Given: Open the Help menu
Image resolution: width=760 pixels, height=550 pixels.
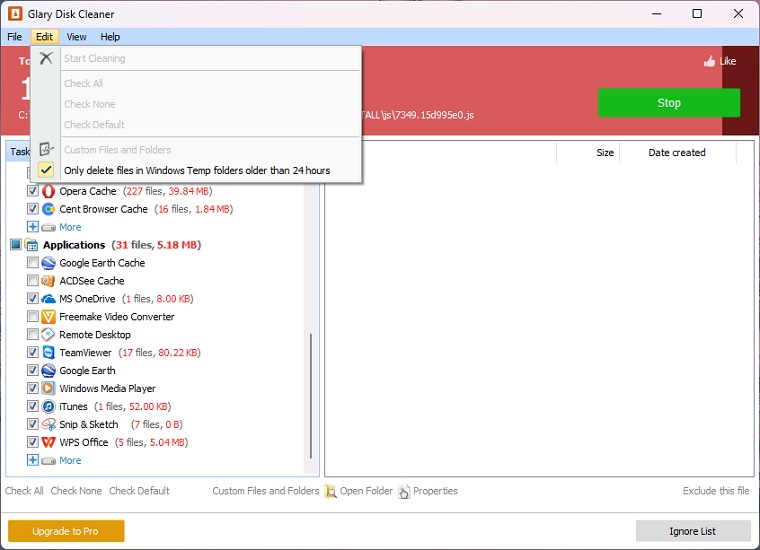Looking at the screenshot, I should pos(110,37).
